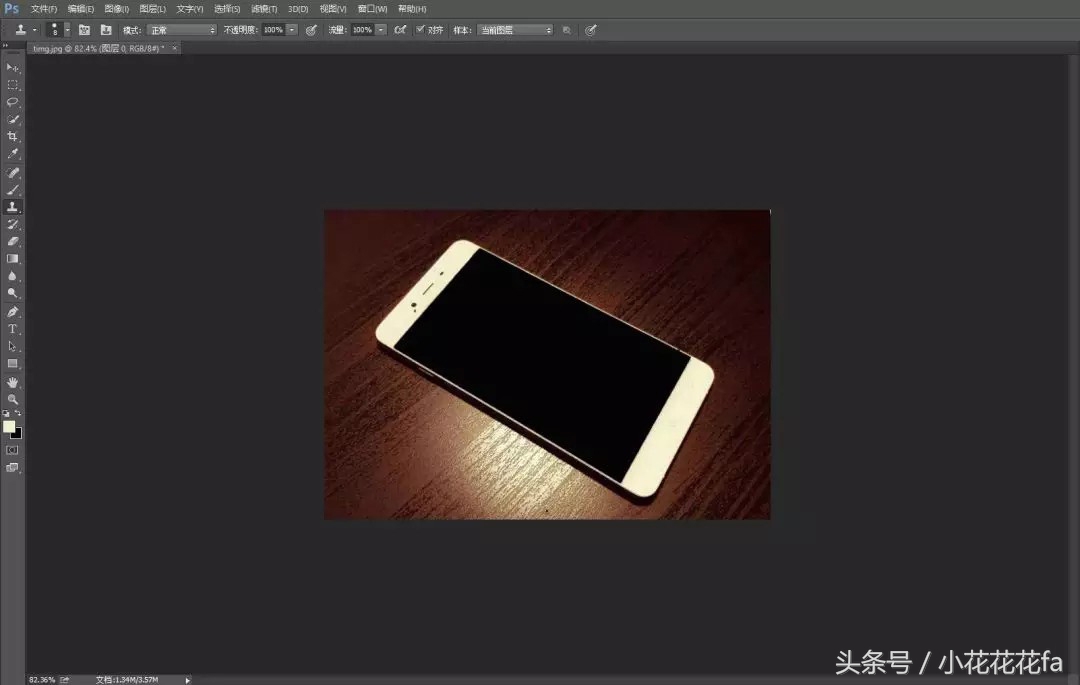
Task: Toggle the Clone Source panel button
Action: click(568, 29)
